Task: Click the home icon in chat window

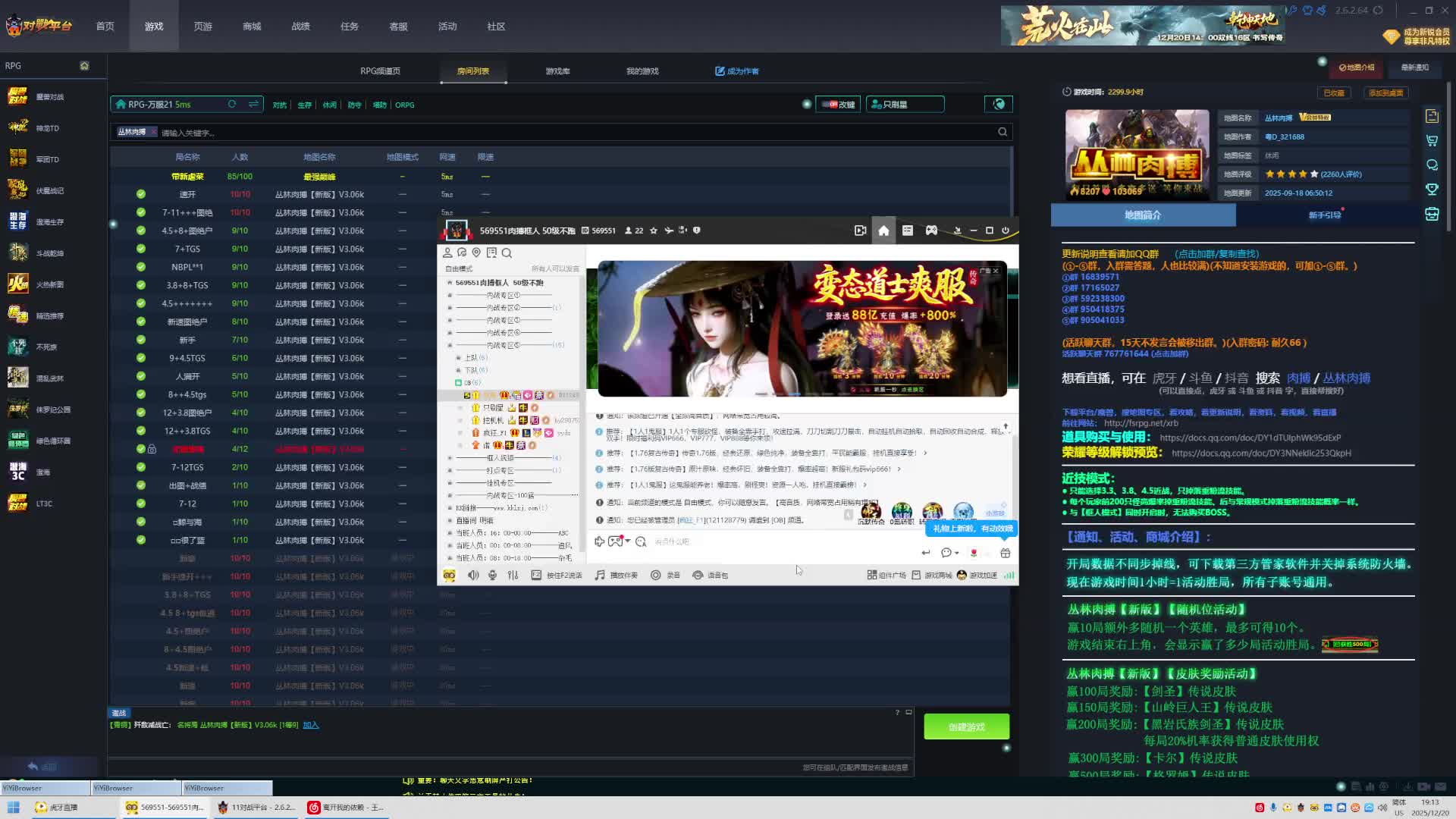Action: [x=883, y=231]
